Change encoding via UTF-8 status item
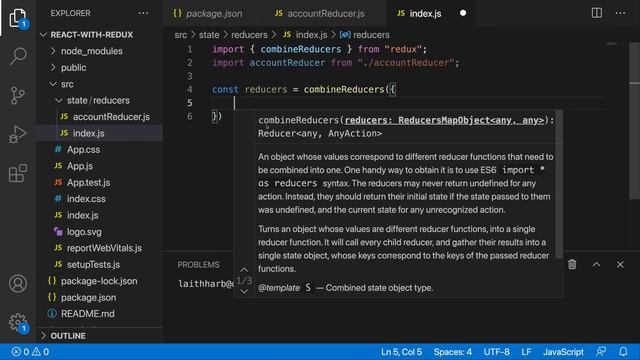 coord(496,352)
